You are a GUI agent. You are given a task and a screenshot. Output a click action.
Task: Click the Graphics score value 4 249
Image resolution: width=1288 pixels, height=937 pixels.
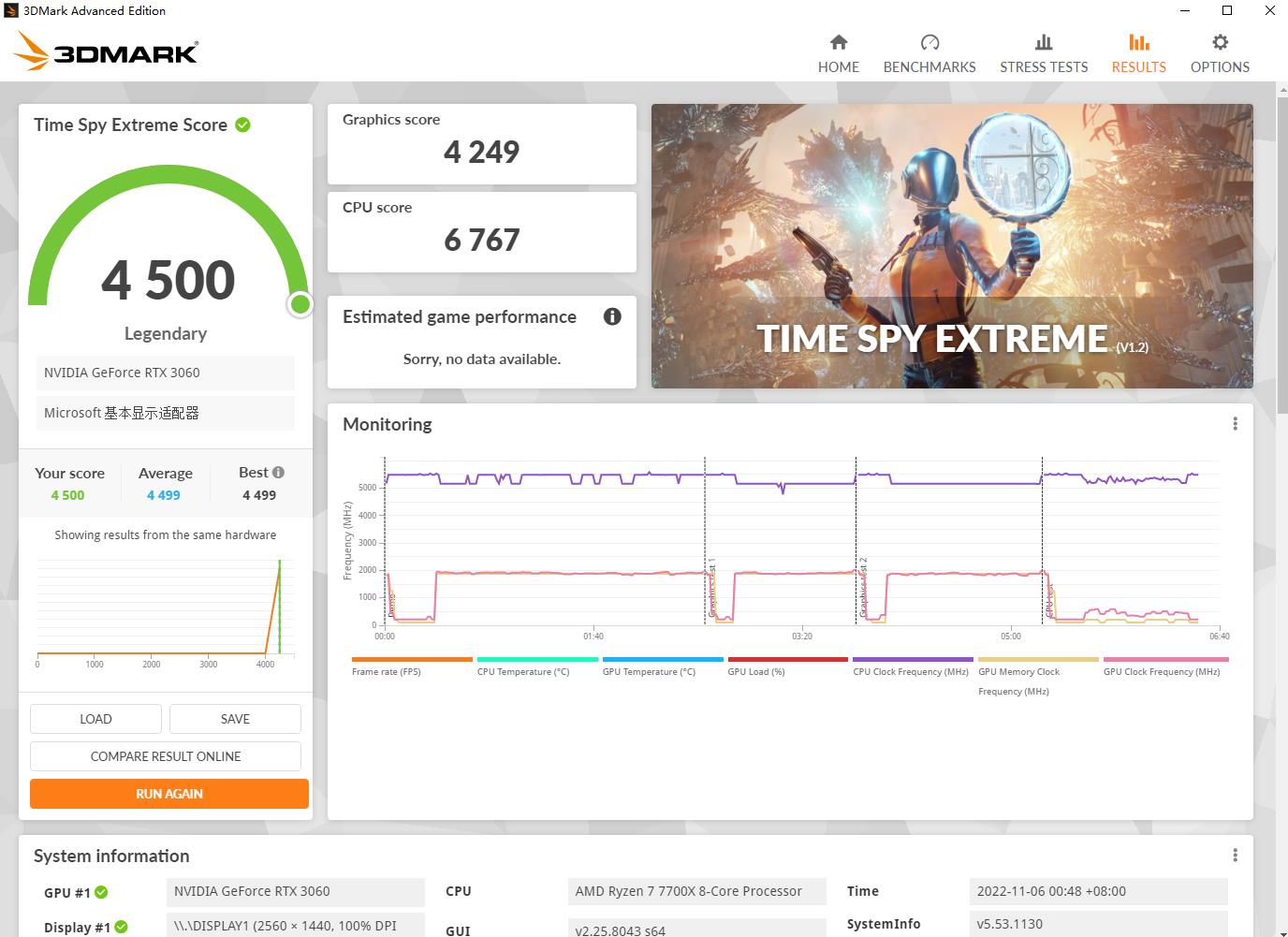482,152
